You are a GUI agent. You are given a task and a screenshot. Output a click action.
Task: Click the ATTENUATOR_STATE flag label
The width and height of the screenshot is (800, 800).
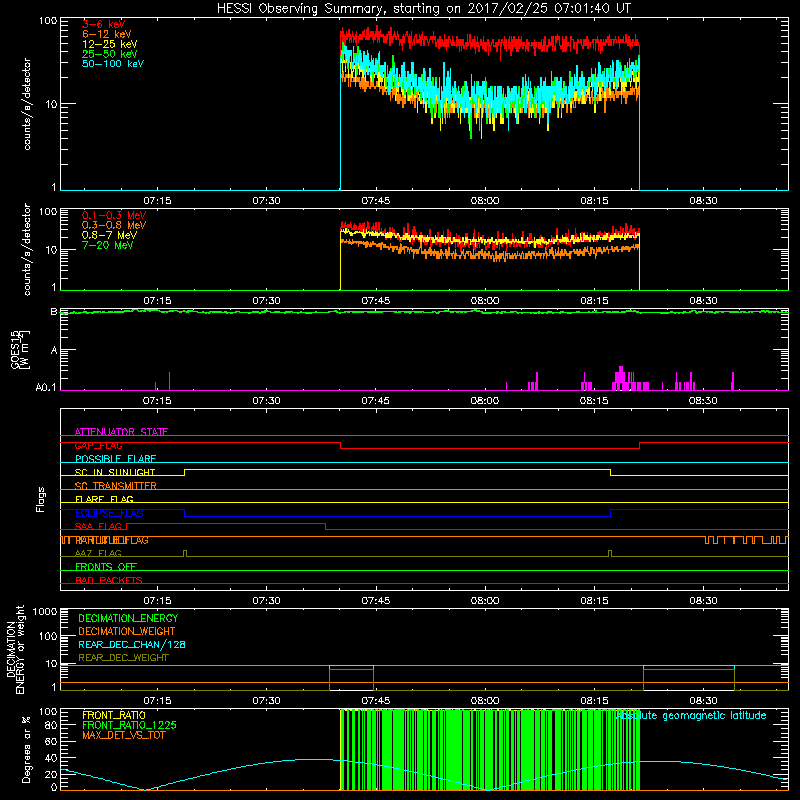pyautogui.click(x=121, y=432)
